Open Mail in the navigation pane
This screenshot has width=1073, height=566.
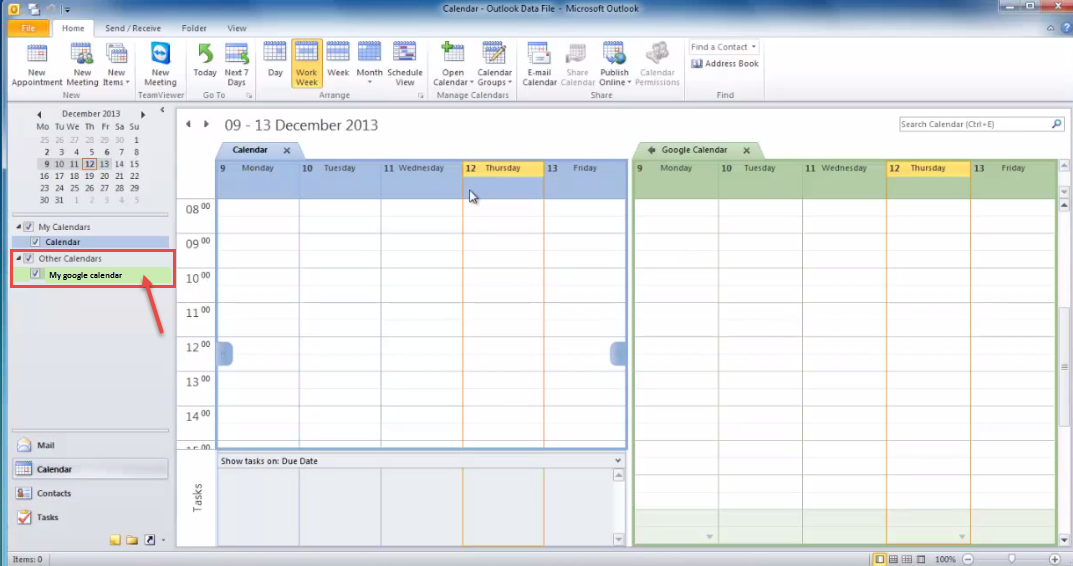tap(90, 445)
